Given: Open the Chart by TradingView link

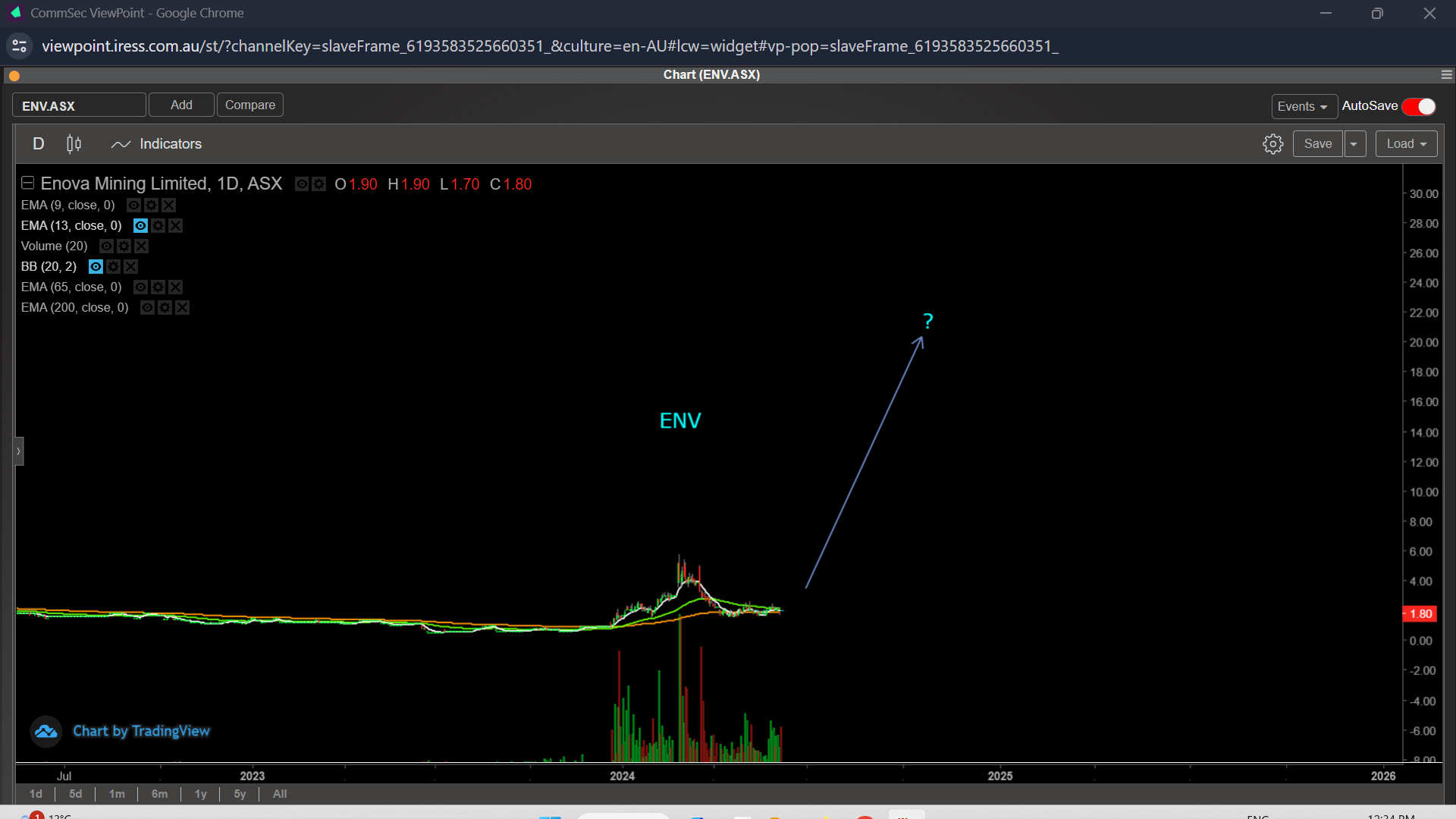Looking at the screenshot, I should [141, 731].
